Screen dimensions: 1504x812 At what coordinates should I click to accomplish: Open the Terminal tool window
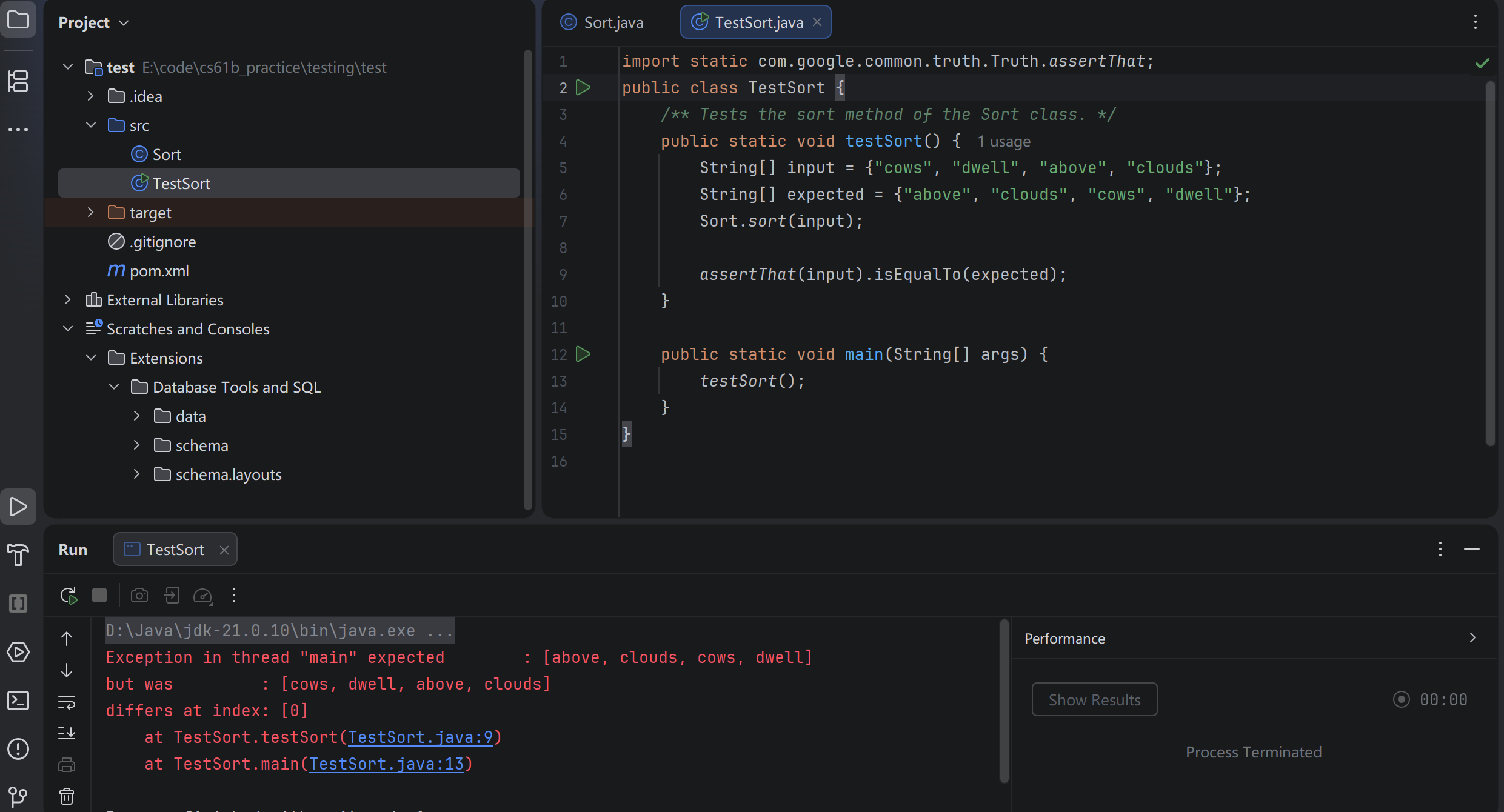coord(18,701)
